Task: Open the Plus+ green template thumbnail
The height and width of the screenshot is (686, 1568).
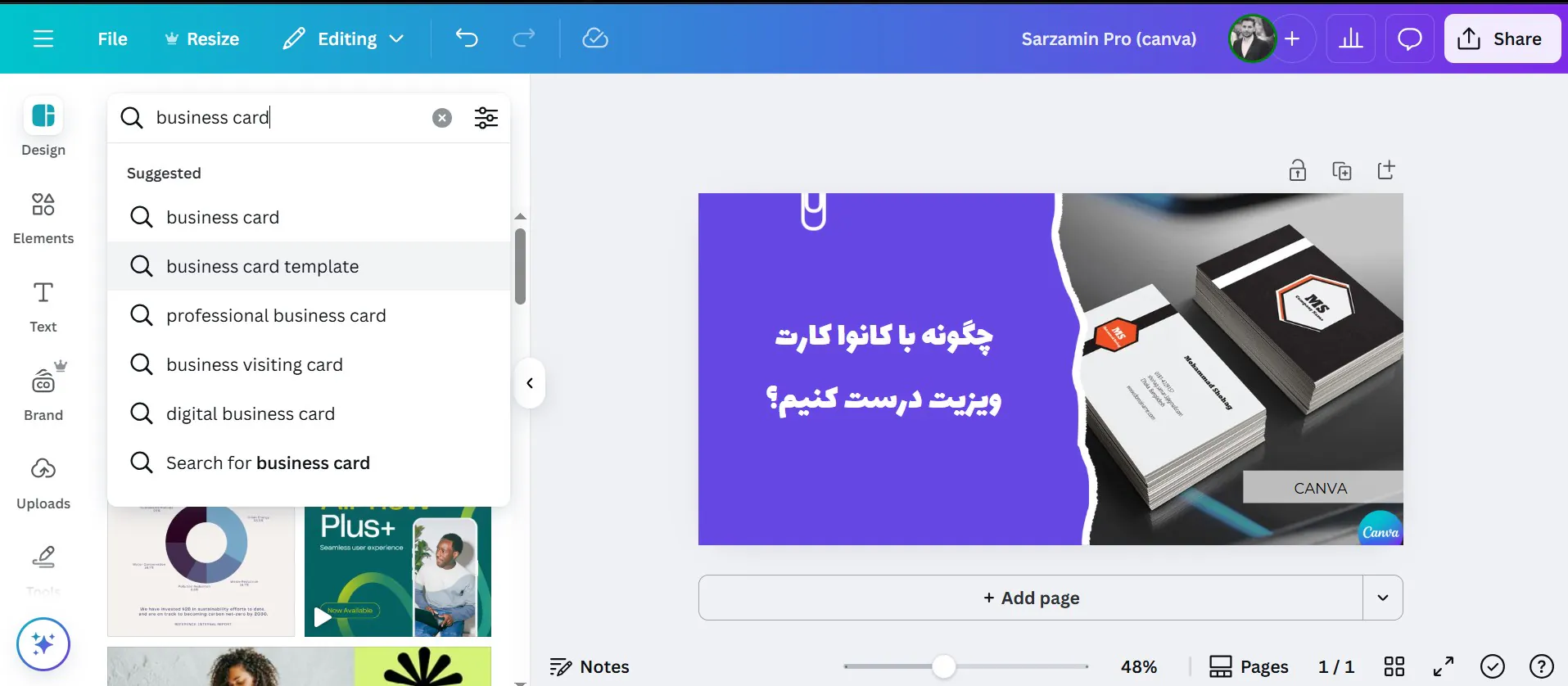Action: coord(398,571)
